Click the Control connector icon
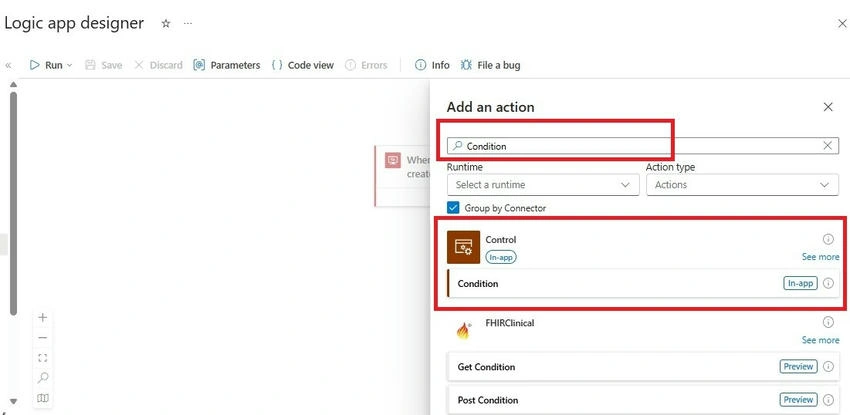 pos(463,247)
